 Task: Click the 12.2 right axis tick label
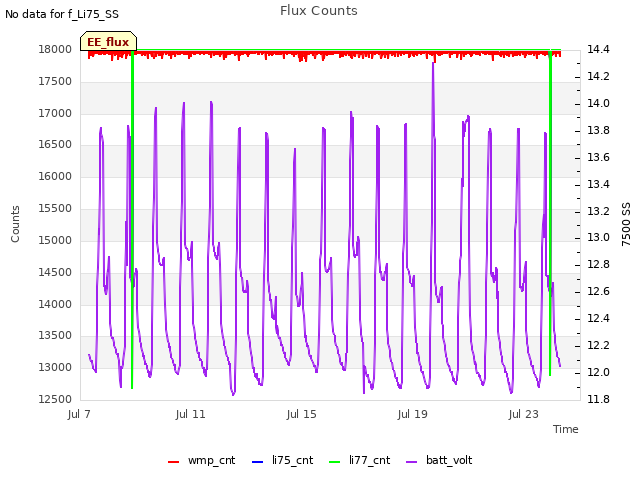pyautogui.click(x=598, y=345)
